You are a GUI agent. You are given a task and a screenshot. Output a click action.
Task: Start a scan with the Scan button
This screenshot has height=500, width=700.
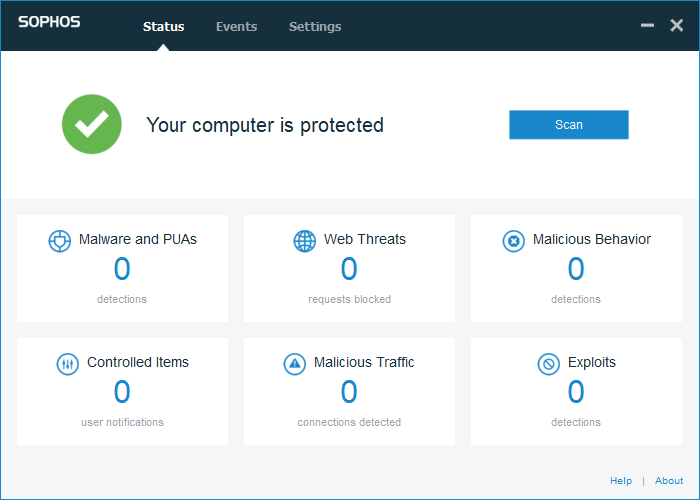pyautogui.click(x=568, y=125)
